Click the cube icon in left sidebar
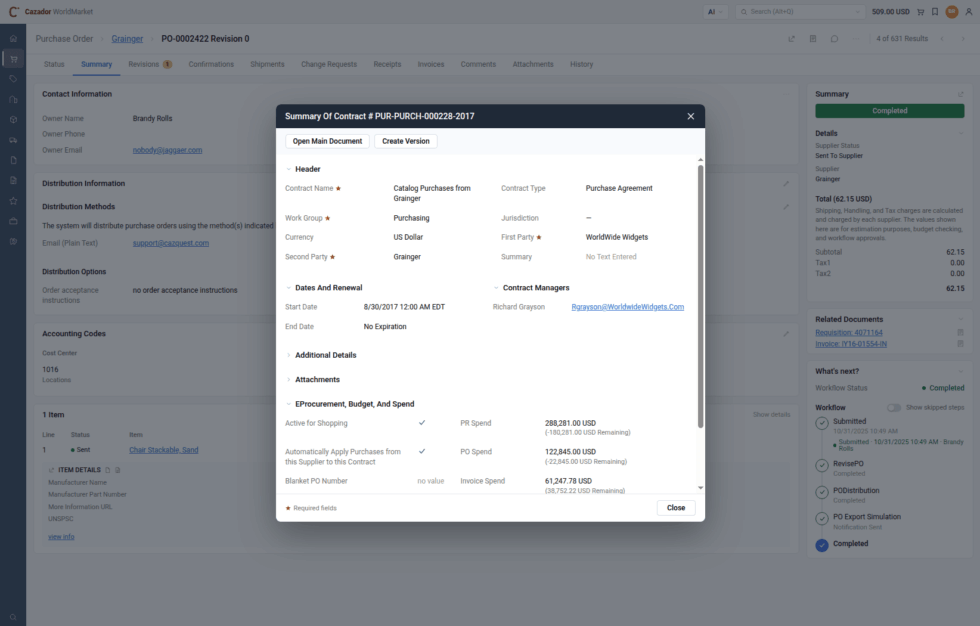Image resolution: width=980 pixels, height=626 pixels. pos(13,120)
